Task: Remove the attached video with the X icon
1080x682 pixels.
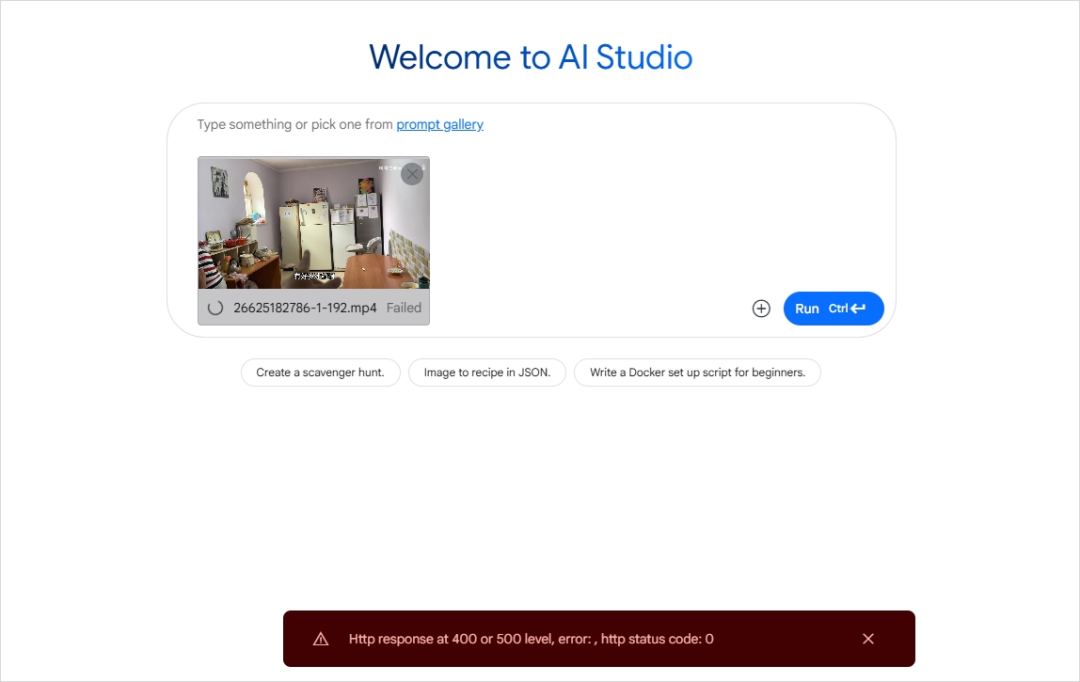Action: (x=412, y=174)
